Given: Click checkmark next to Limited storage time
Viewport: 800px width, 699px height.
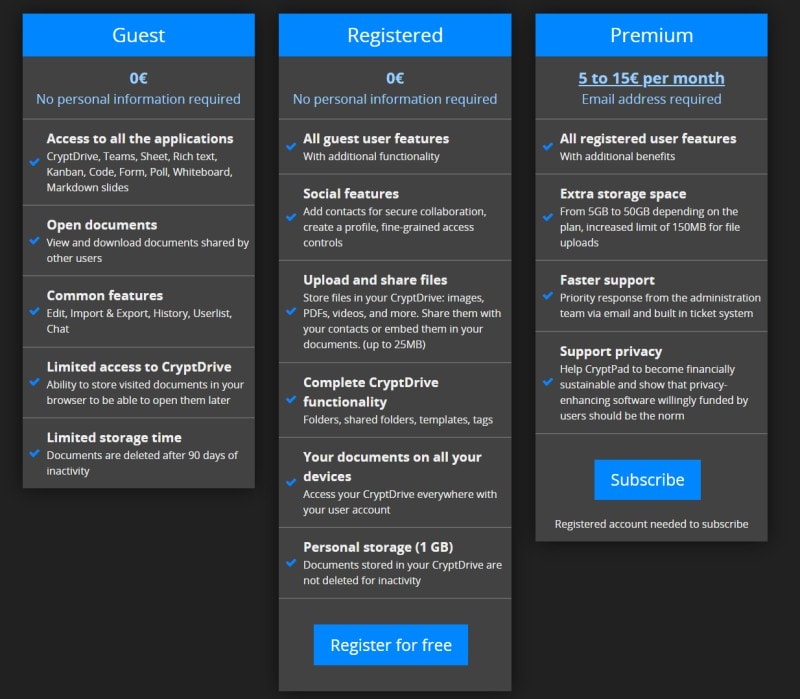Looking at the screenshot, I should tap(34, 453).
